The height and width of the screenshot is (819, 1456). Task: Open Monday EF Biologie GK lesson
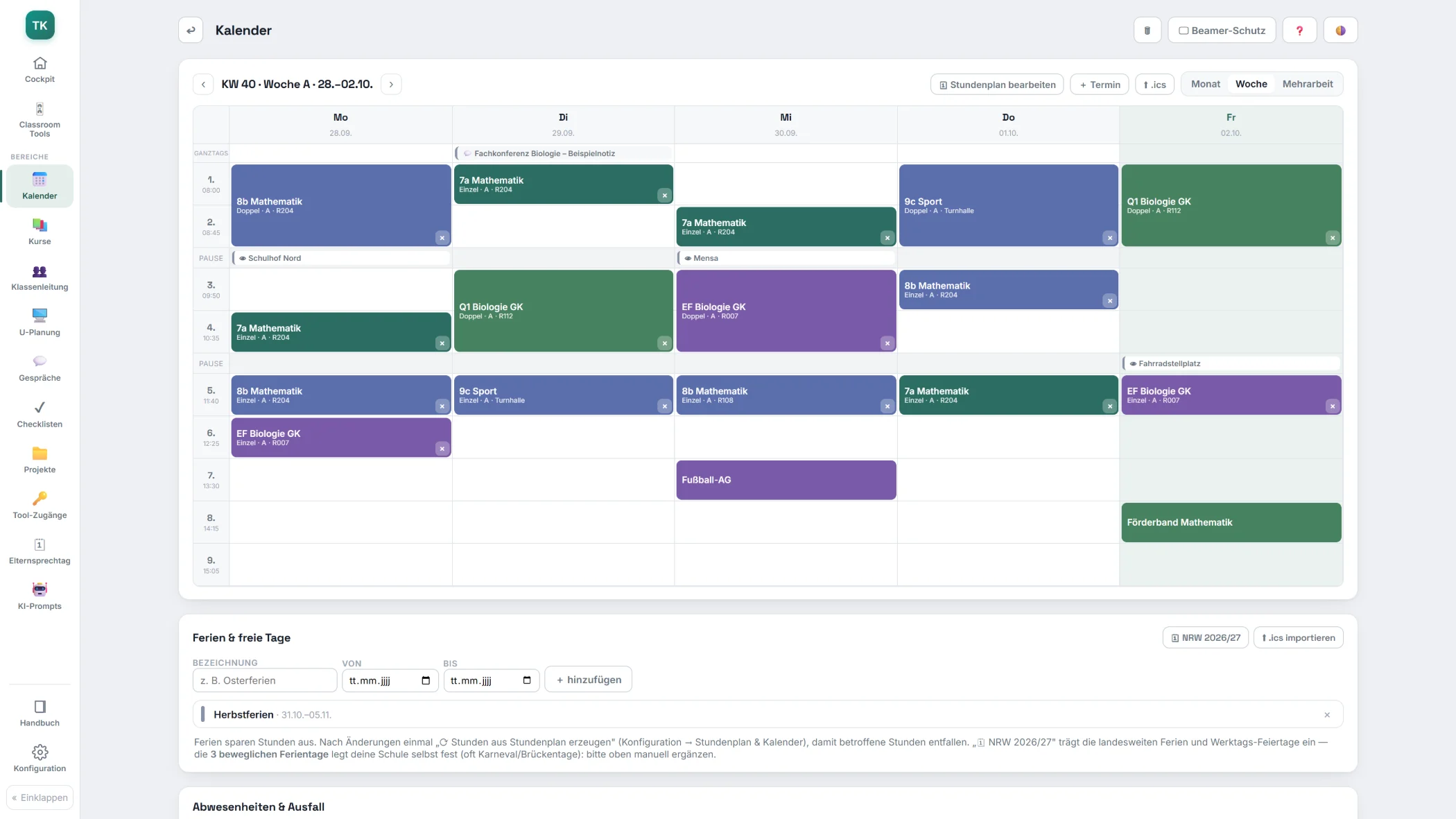[341, 438]
